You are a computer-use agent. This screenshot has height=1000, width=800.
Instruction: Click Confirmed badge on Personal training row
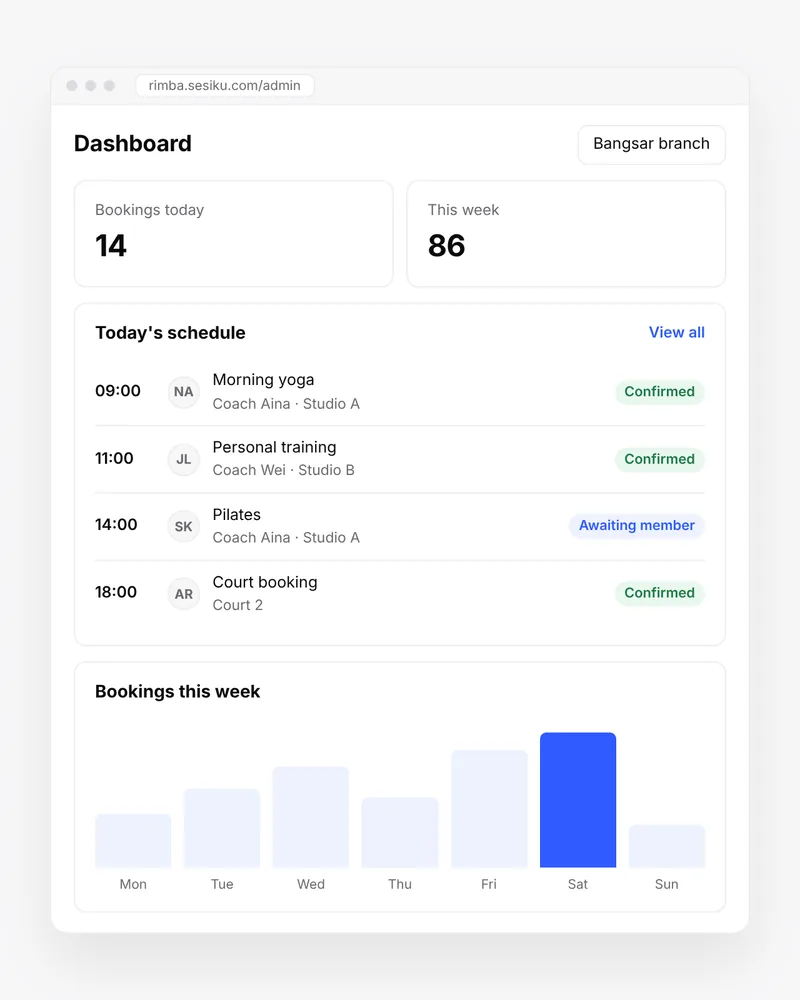click(x=659, y=459)
